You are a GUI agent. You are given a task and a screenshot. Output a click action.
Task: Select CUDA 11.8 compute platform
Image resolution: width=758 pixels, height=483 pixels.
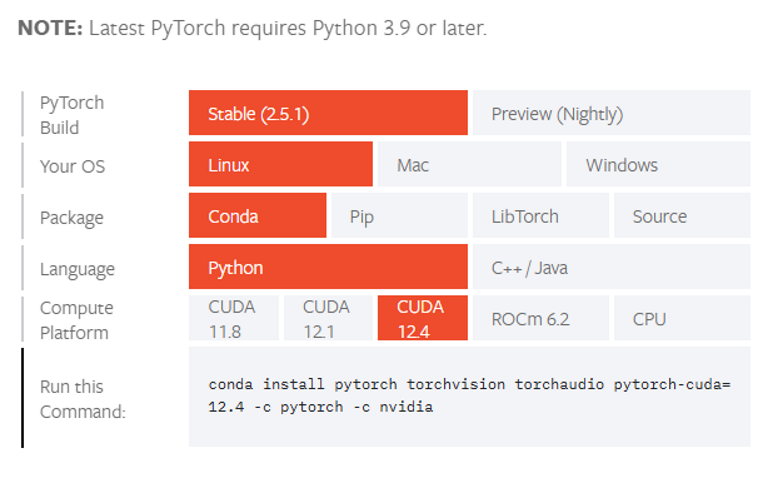[233, 319]
